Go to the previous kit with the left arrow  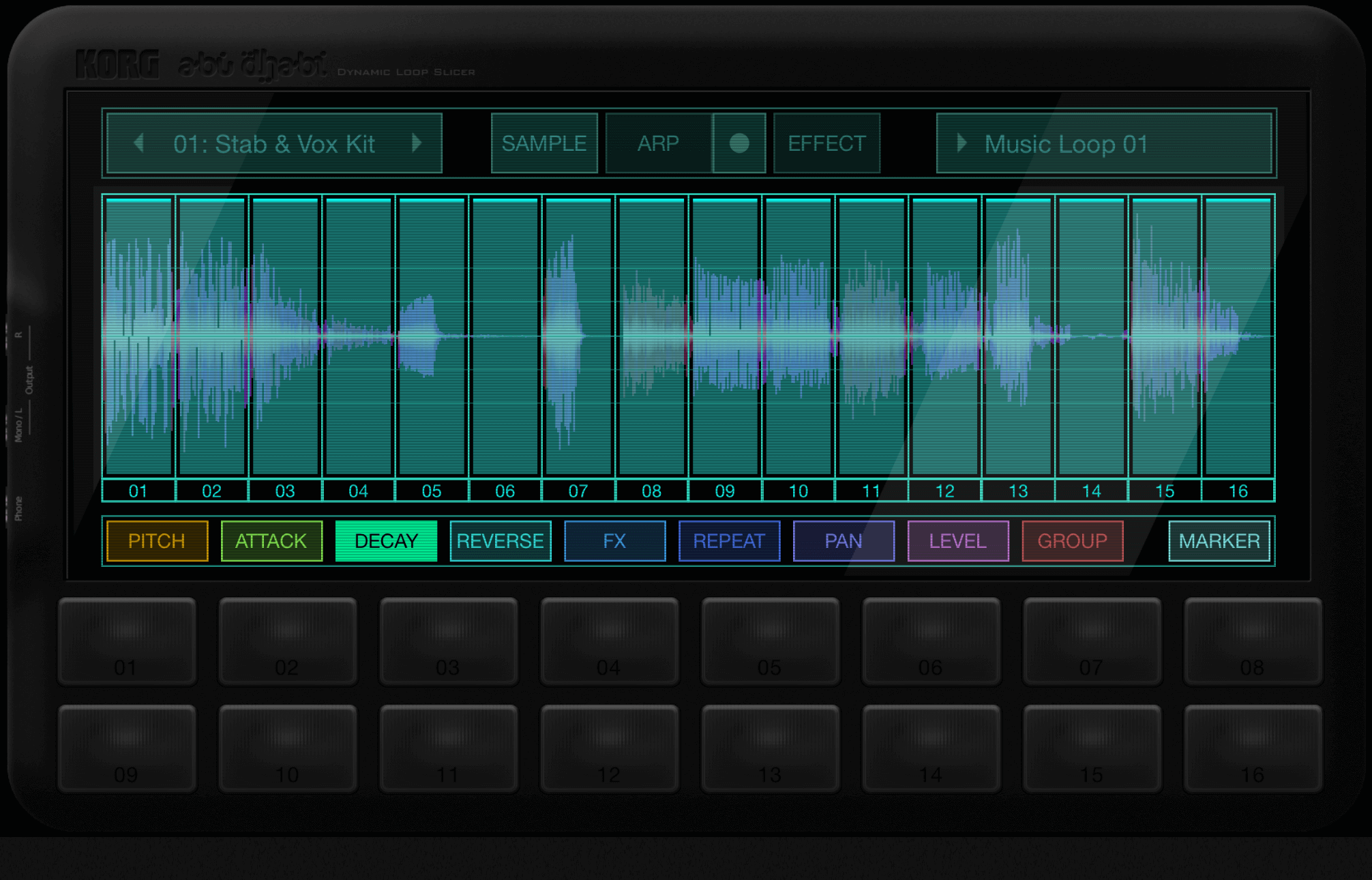click(139, 143)
